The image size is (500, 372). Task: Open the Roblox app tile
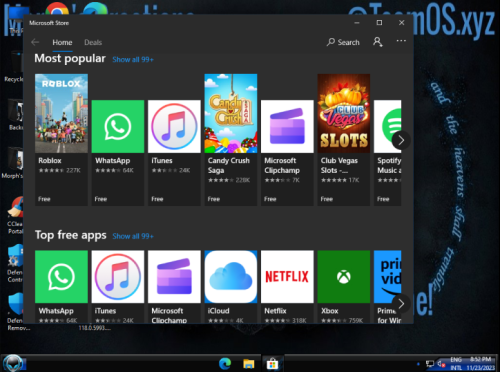(x=61, y=139)
